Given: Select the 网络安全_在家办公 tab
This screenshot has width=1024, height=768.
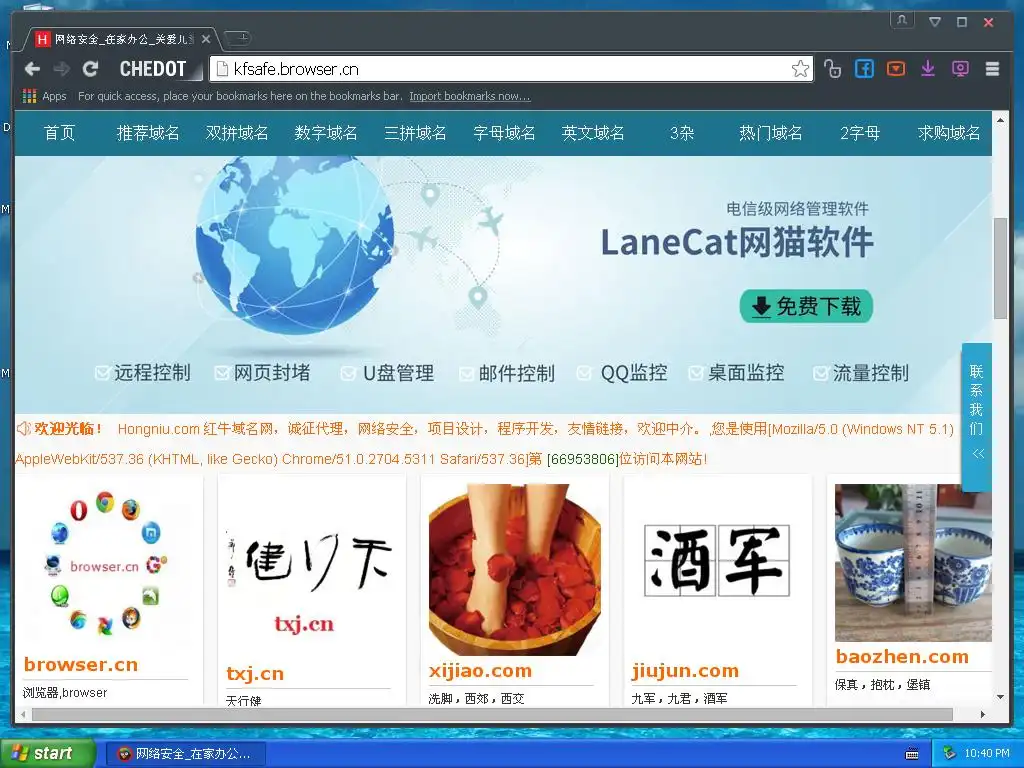Looking at the screenshot, I should pos(123,39).
